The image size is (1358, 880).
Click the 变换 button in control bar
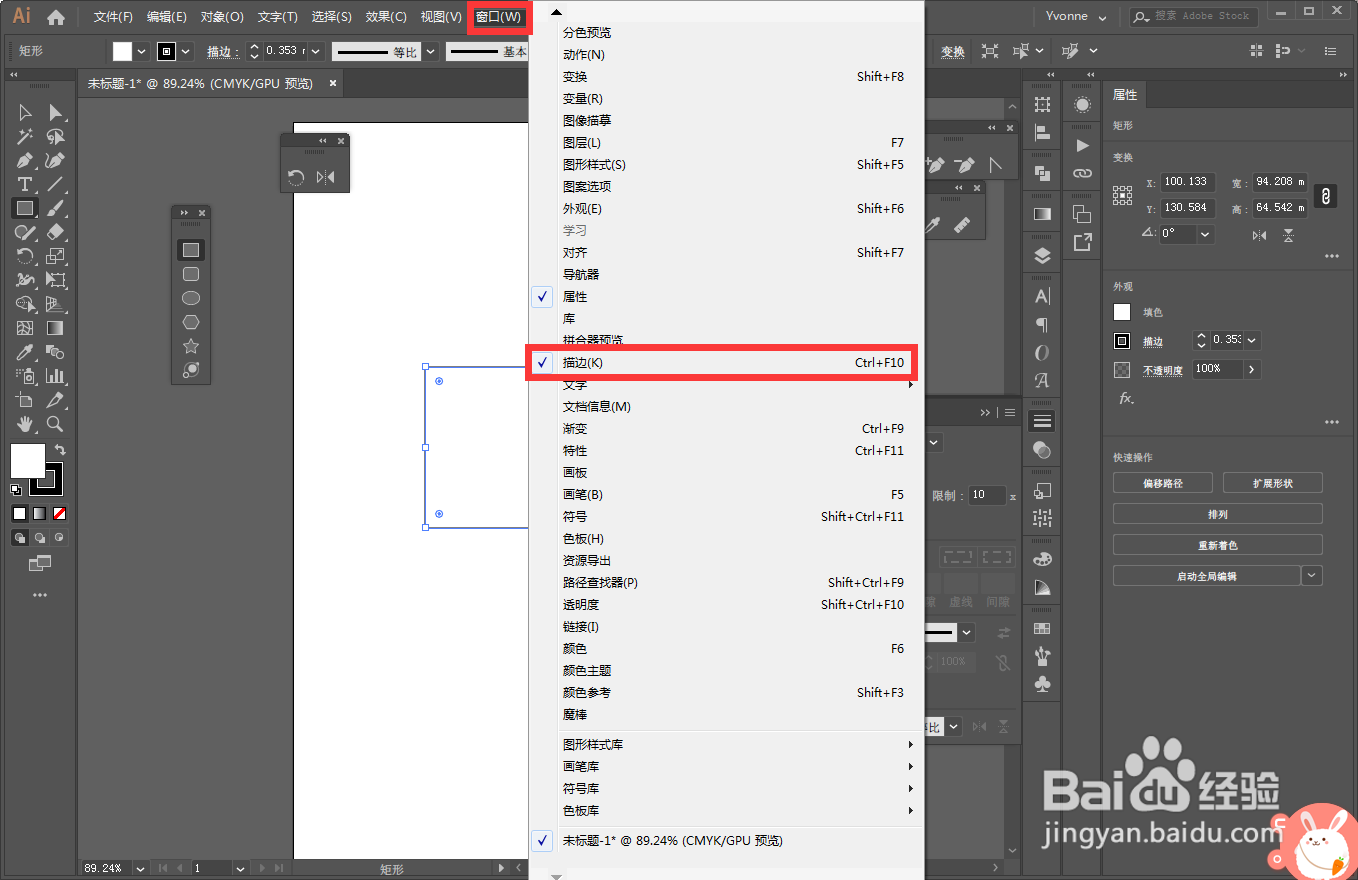coord(953,51)
